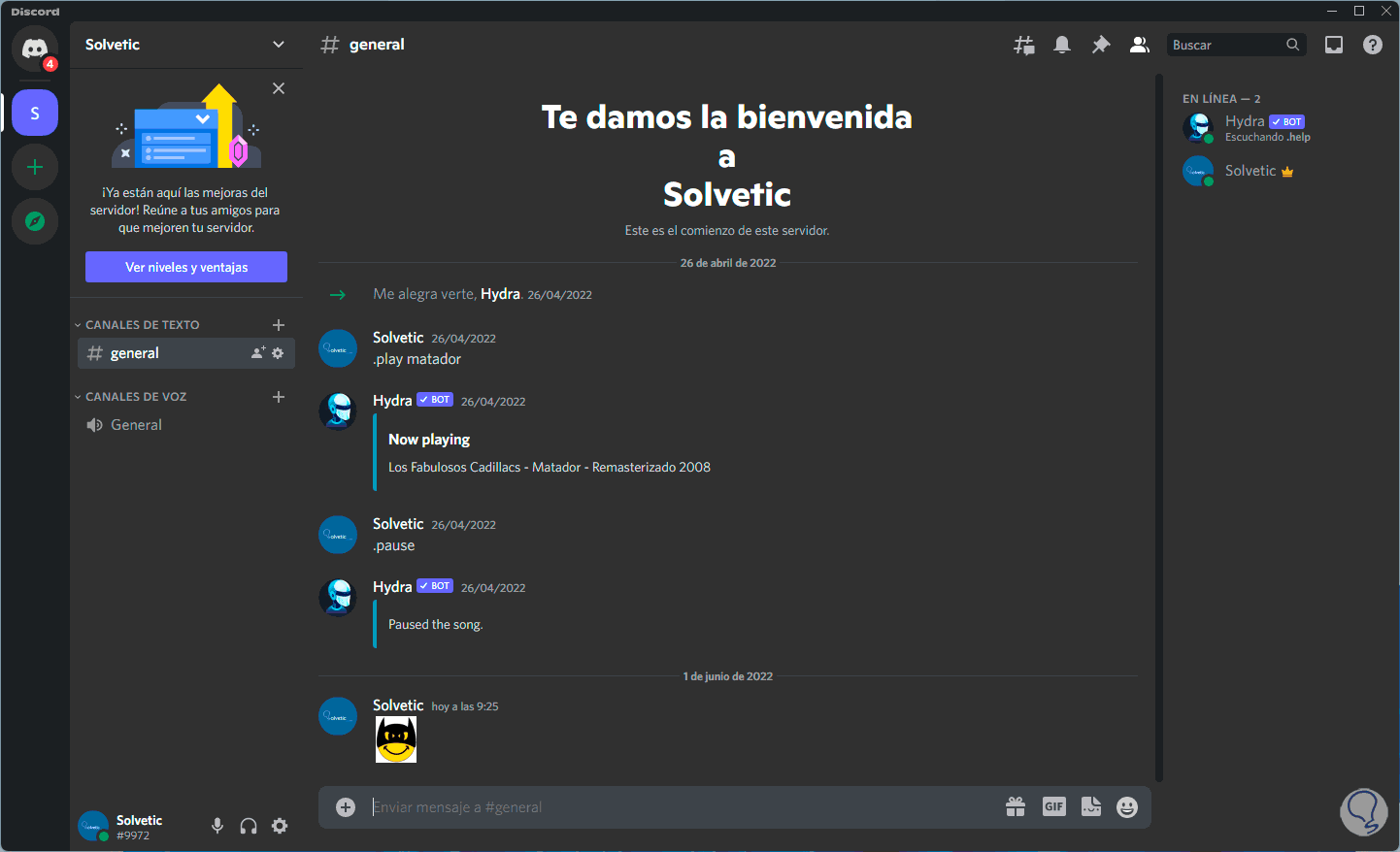
Task: Maximize the Discord window
Action: click(1359, 11)
